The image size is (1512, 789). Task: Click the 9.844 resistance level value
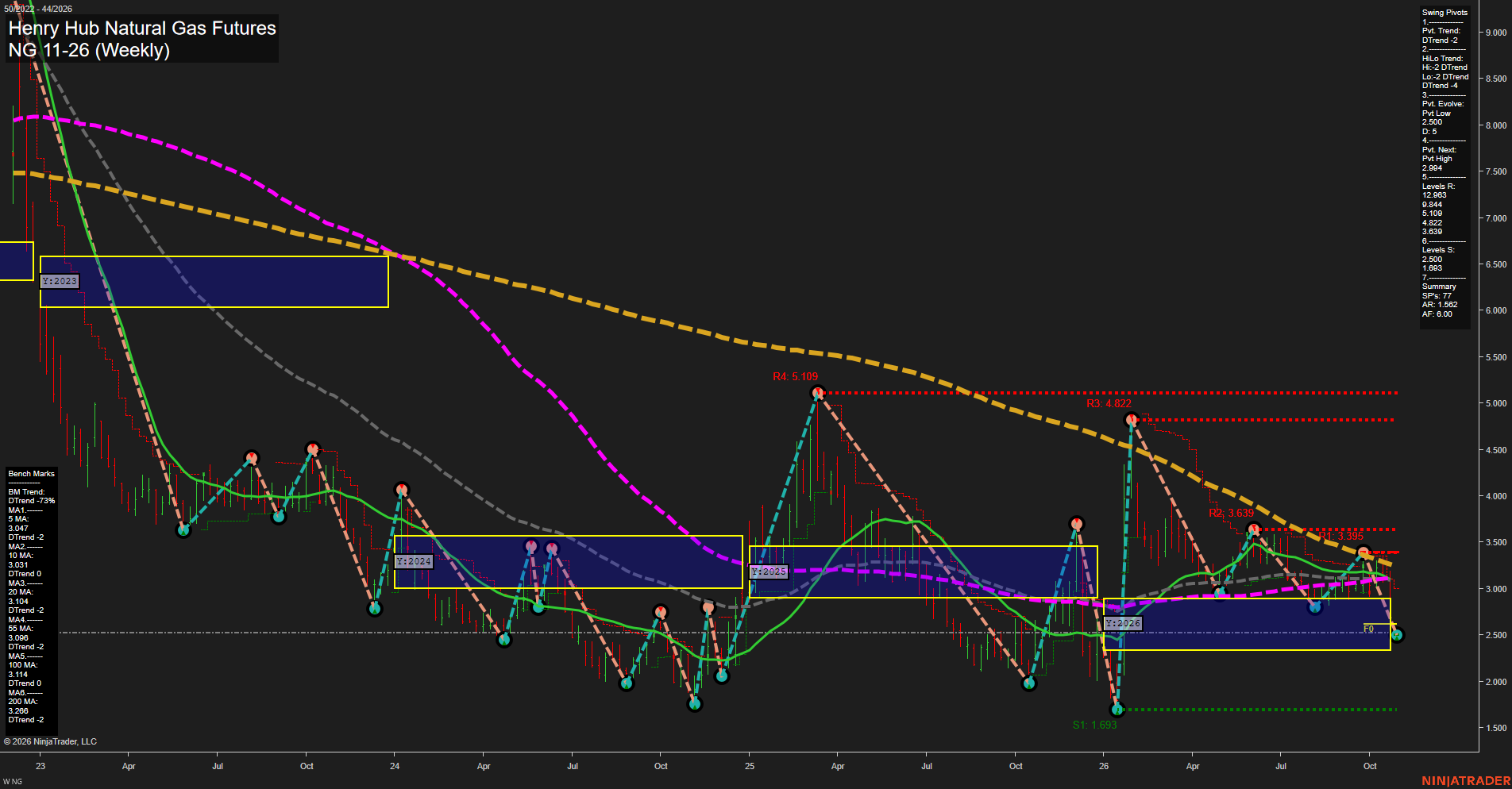click(x=1432, y=205)
